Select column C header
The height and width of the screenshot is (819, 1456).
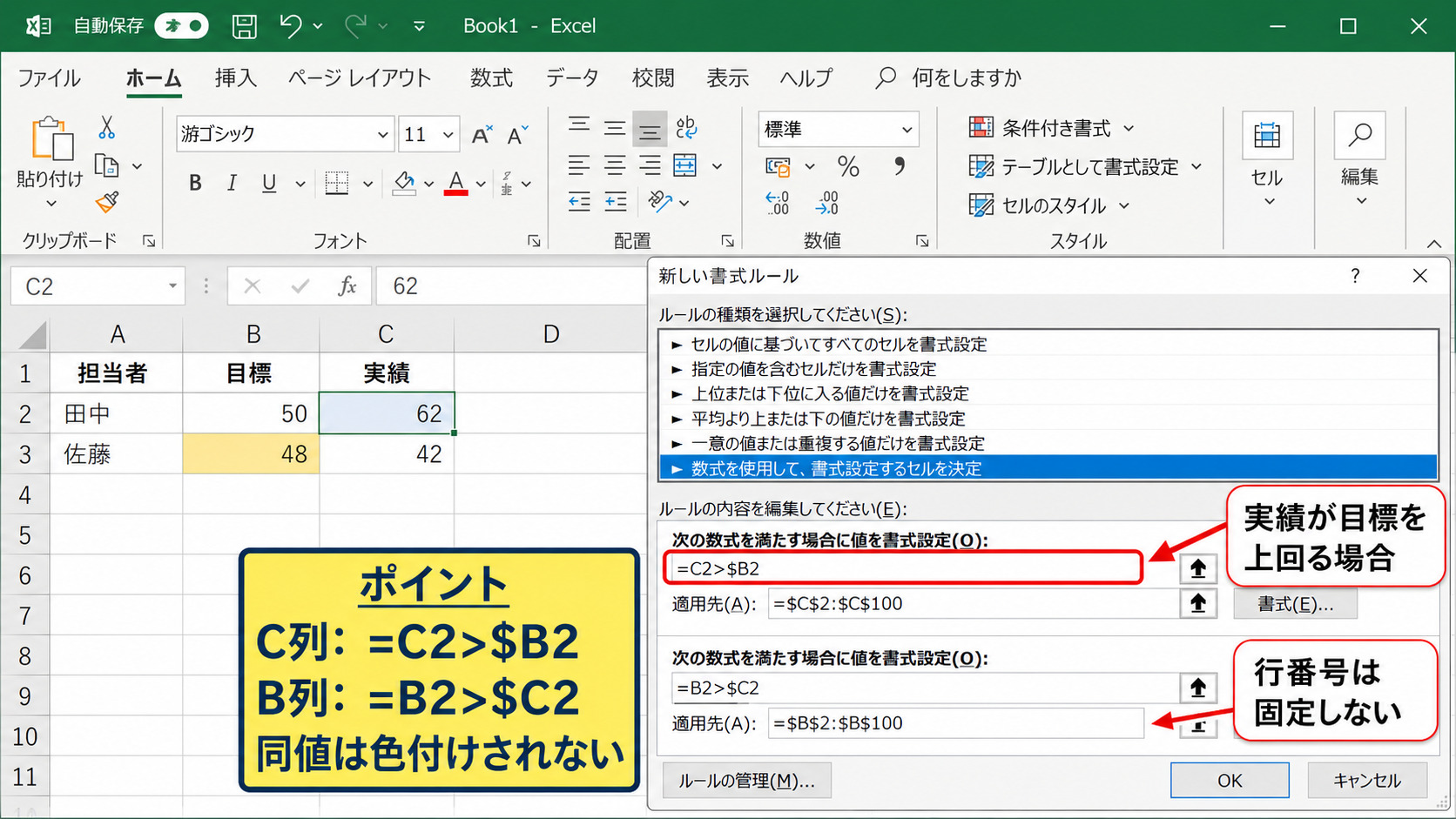386,334
